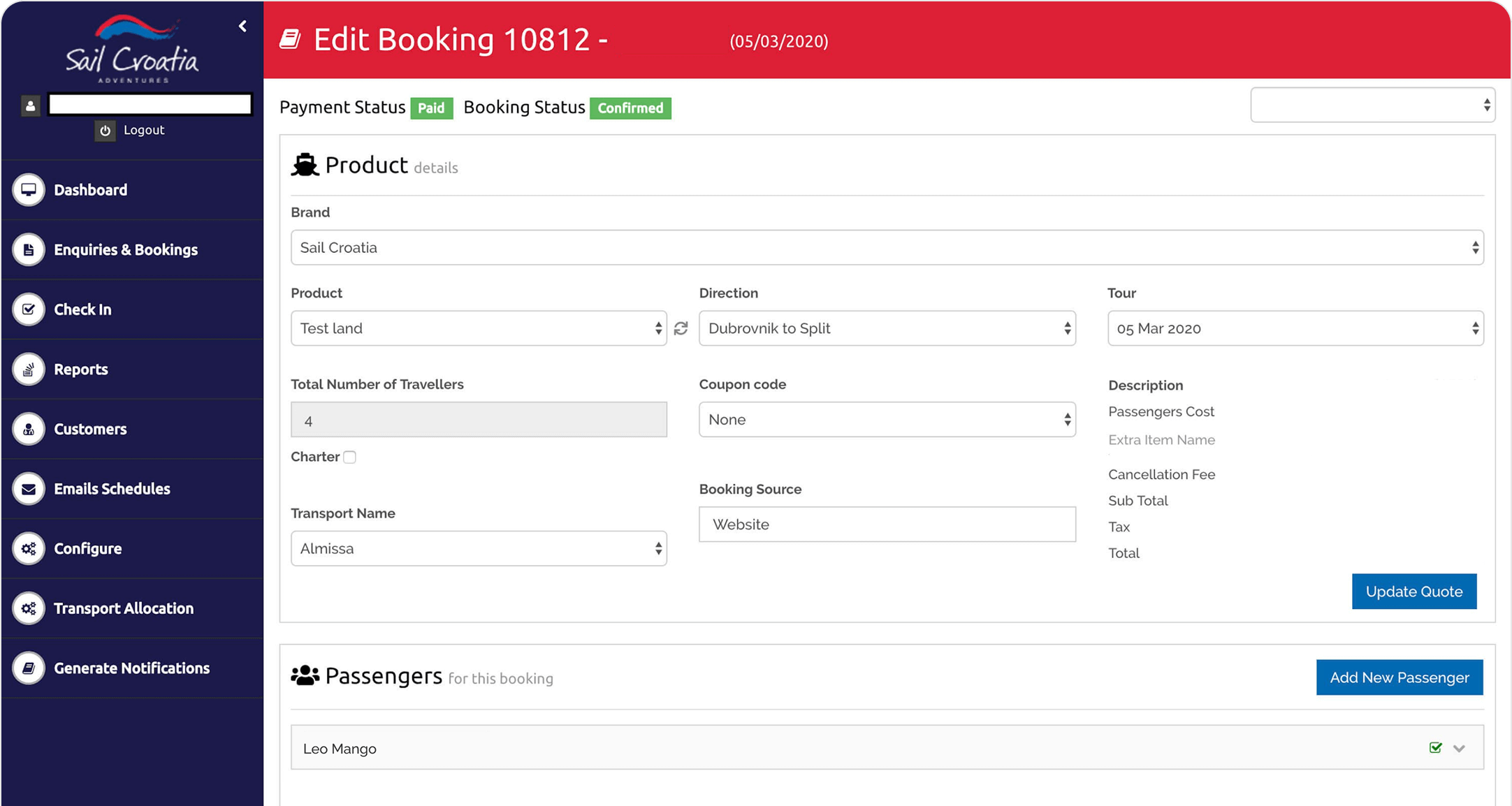Click the Sail Croatia Adventures logo
The width and height of the screenshot is (1512, 806).
[x=133, y=49]
